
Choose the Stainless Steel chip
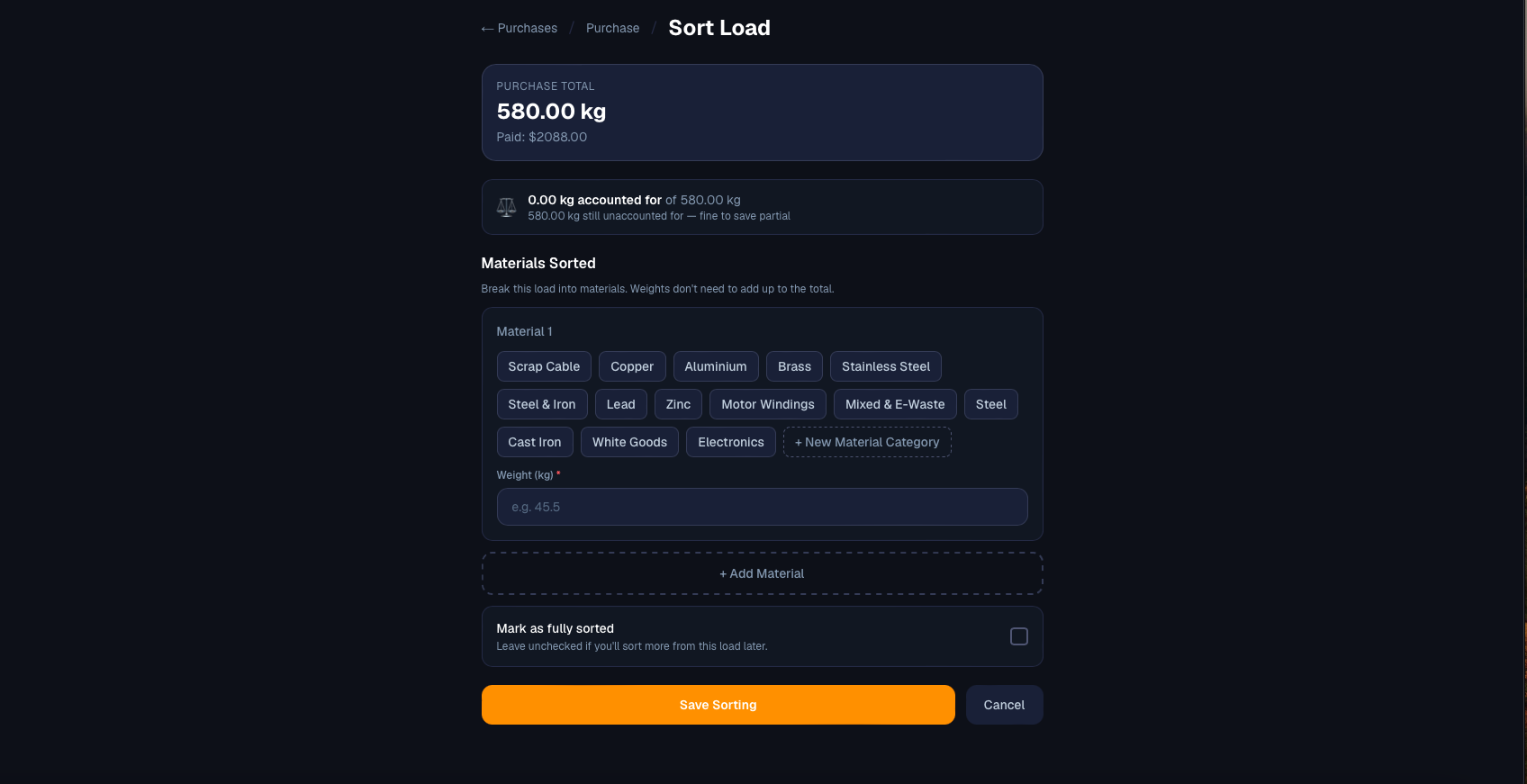coord(886,366)
